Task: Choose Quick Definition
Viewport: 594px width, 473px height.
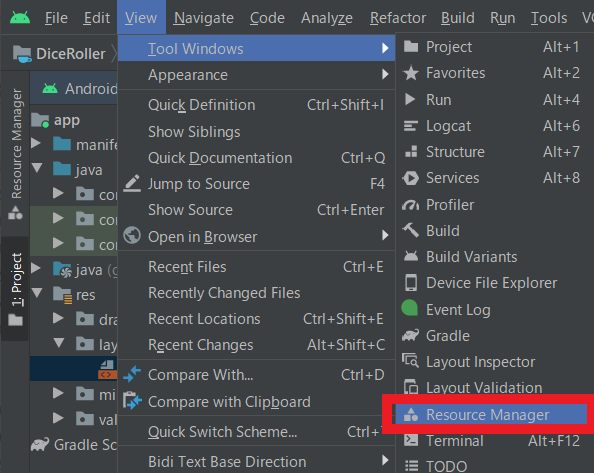Action: [256, 105]
